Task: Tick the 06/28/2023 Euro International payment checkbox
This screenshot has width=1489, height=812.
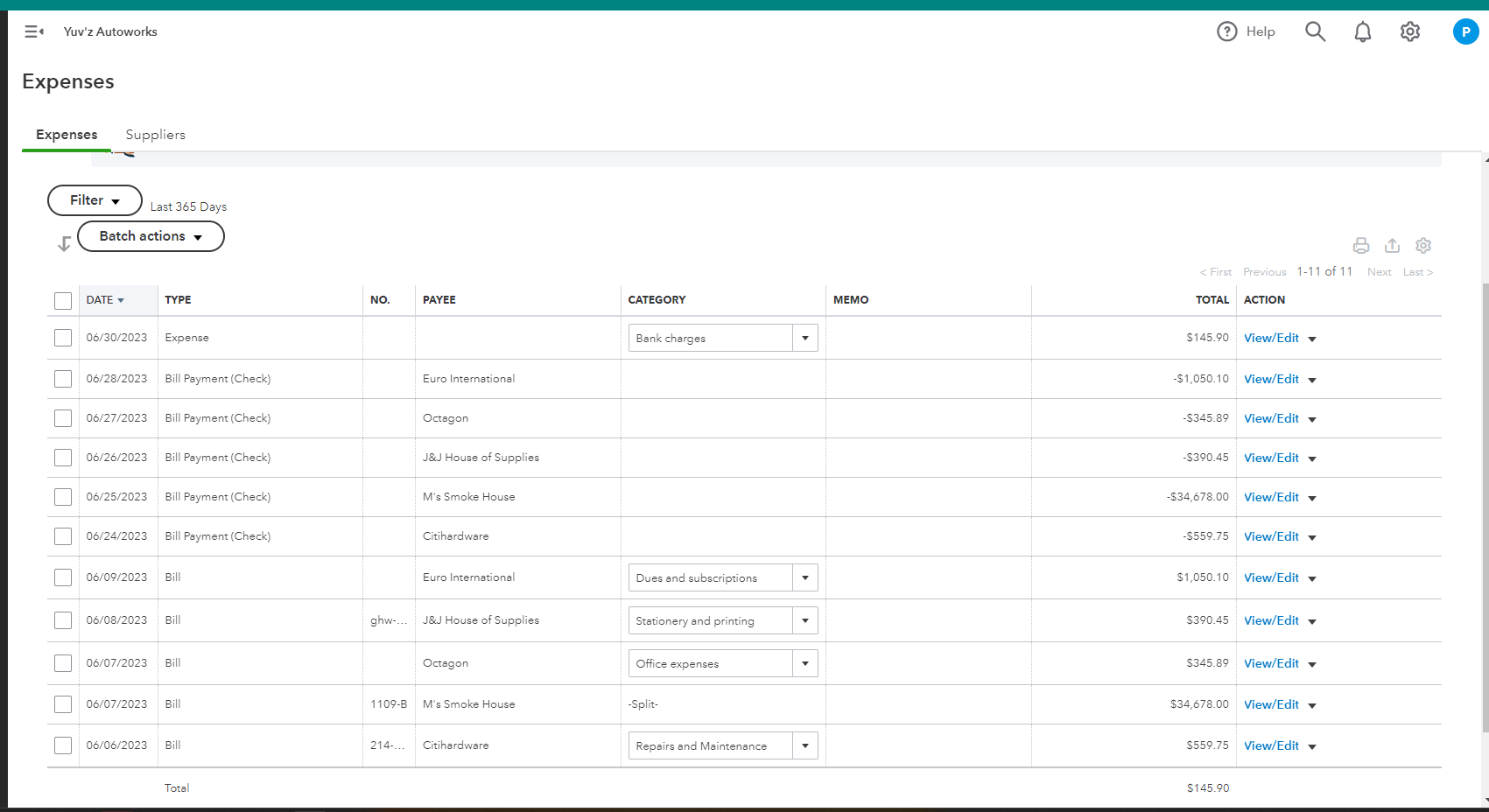Action: coord(63,379)
